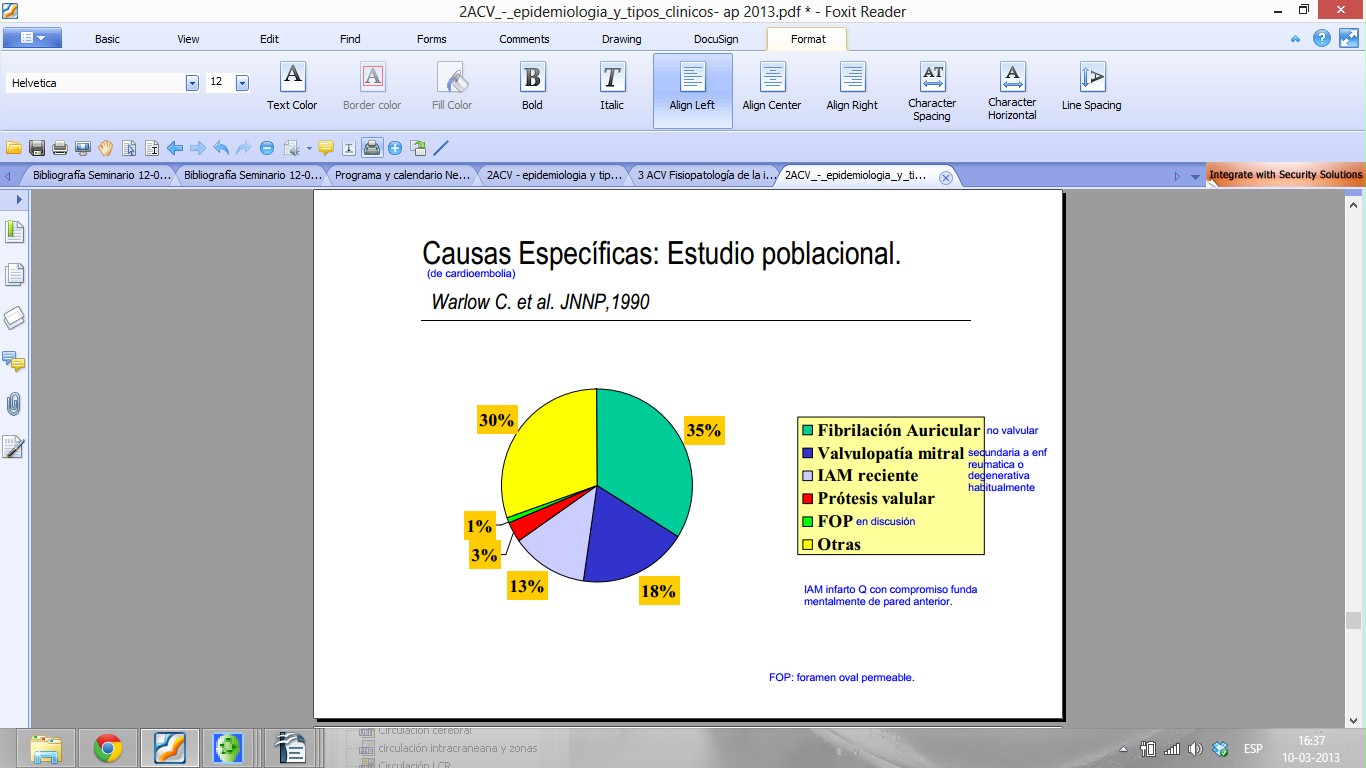Select the yellow Note comment tool
Image resolution: width=1366 pixels, height=768 pixels.
point(326,148)
